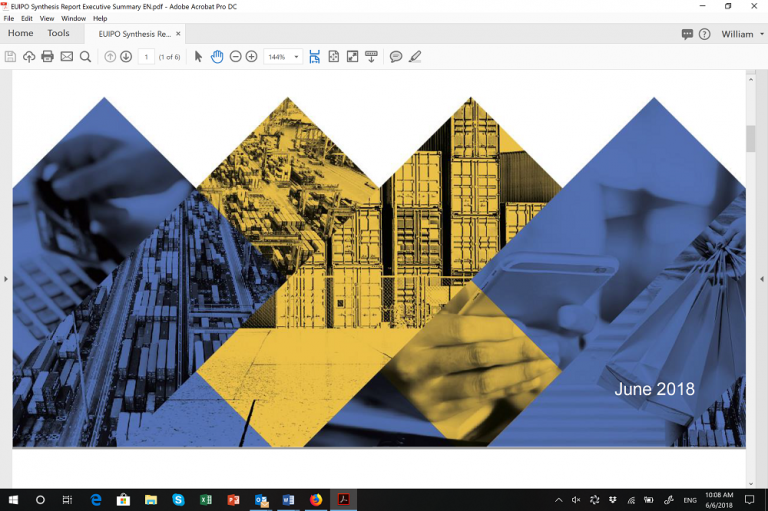
Task: Click the page number input field
Action: pos(147,57)
